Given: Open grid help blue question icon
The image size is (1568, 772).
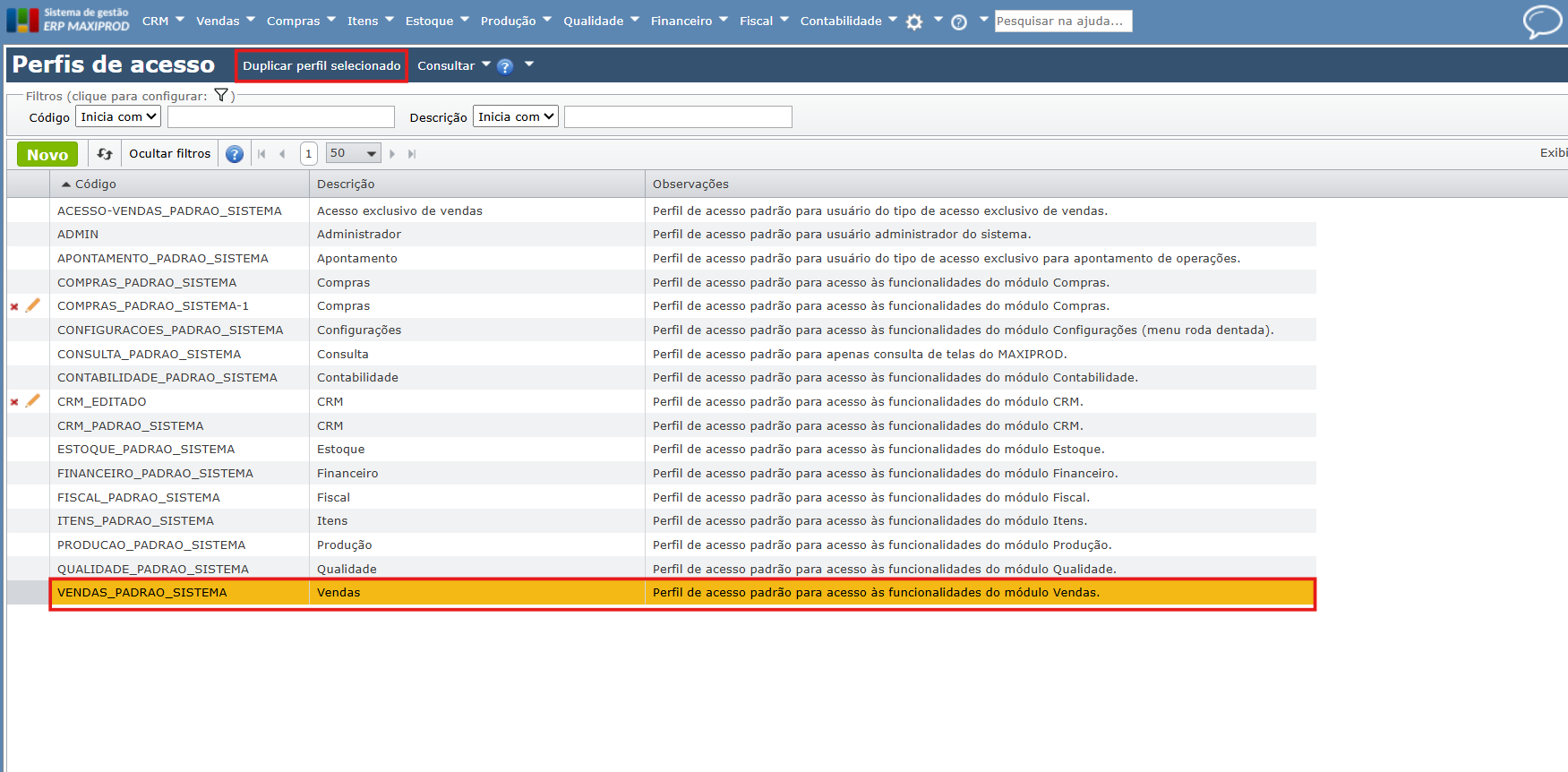Looking at the screenshot, I should pyautogui.click(x=235, y=154).
